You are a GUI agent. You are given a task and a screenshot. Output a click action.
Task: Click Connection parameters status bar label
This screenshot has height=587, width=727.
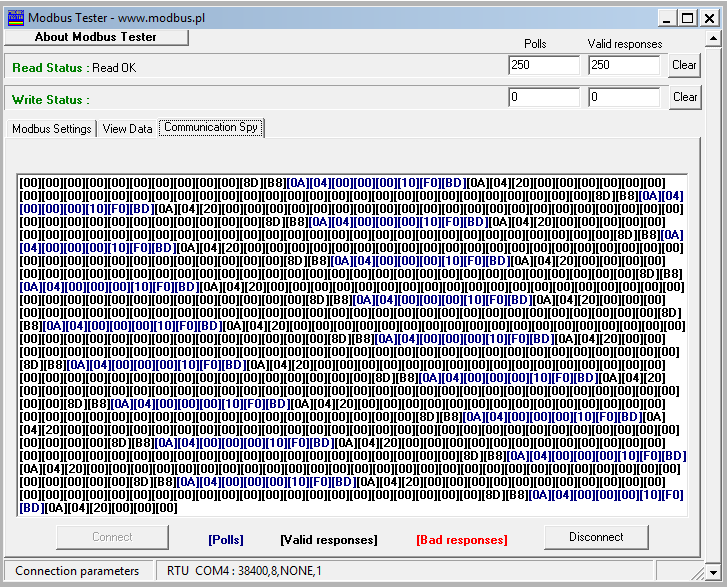pyautogui.click(x=77, y=571)
